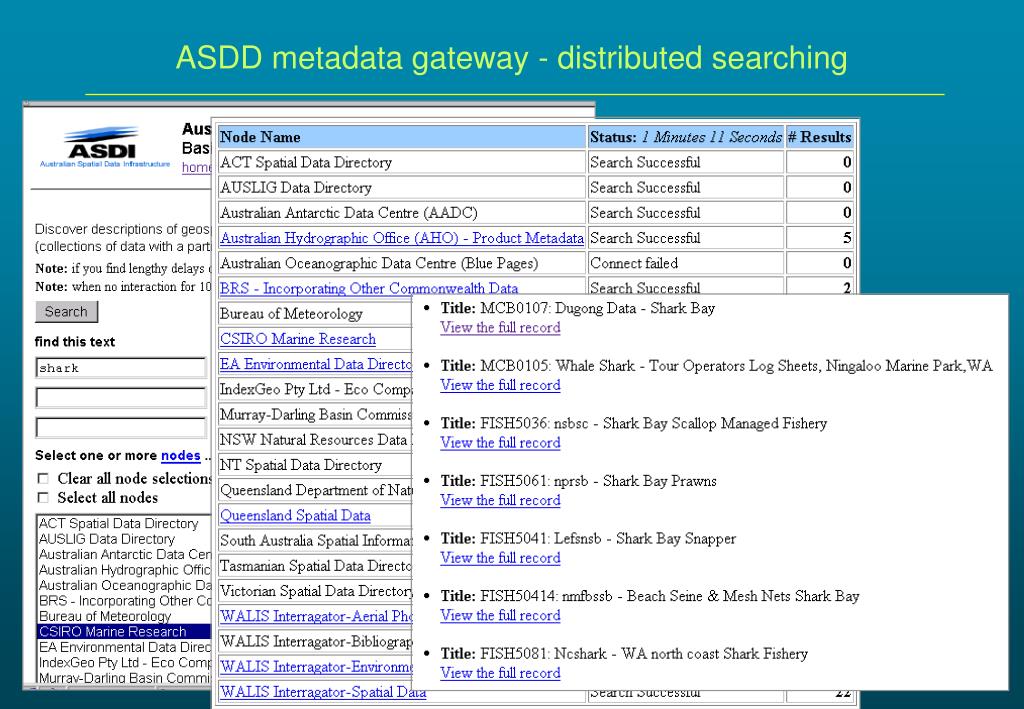View full record for MCB0105 Whale Shark
The height and width of the screenshot is (709, 1024).
[x=500, y=385]
